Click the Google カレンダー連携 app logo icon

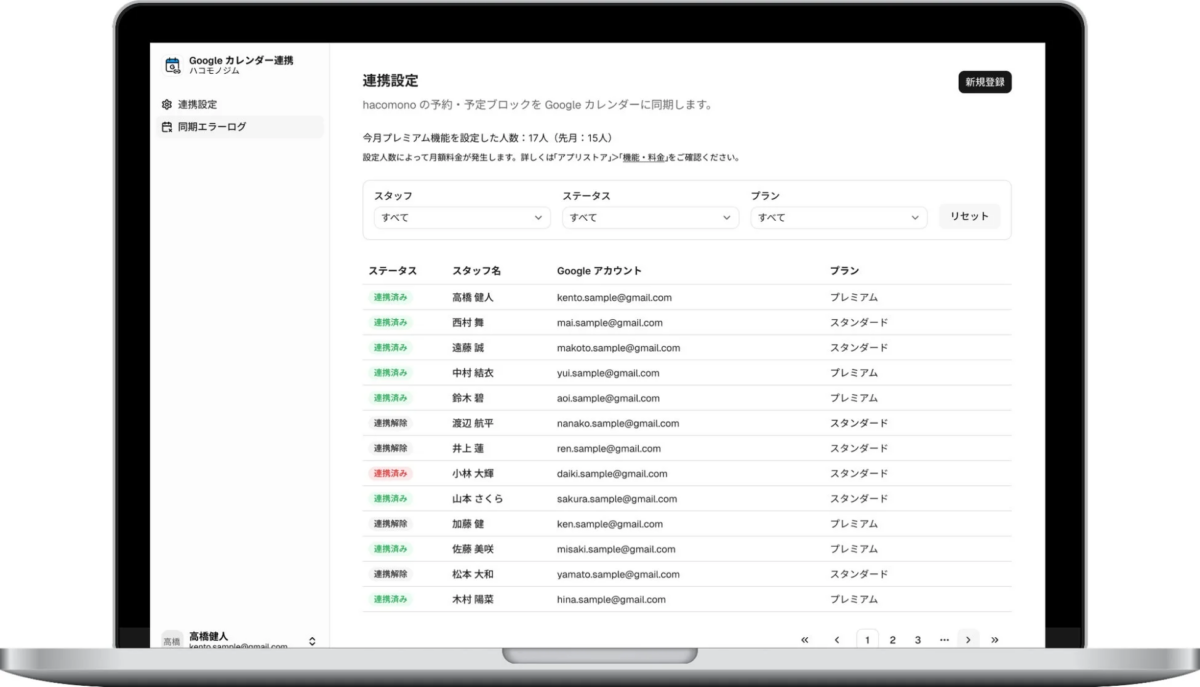(172, 65)
